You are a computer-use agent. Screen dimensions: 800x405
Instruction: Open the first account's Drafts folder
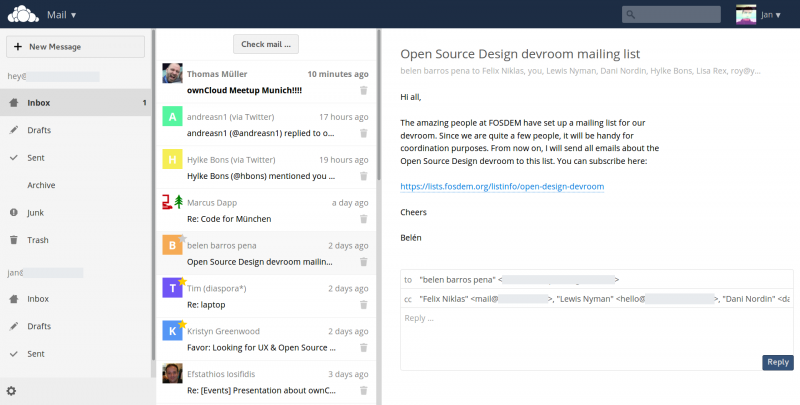pyautogui.click(x=76, y=130)
